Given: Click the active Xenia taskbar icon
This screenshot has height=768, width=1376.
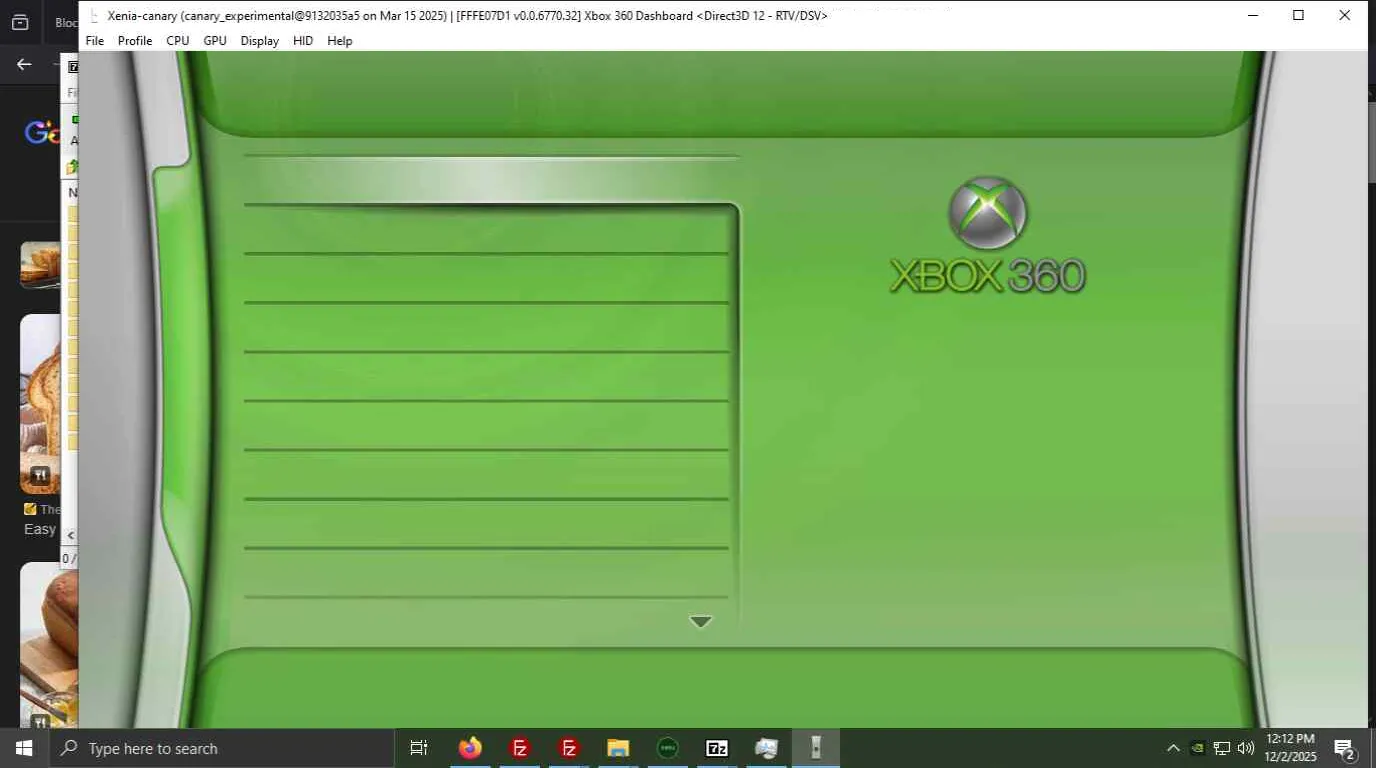Looking at the screenshot, I should click(816, 748).
